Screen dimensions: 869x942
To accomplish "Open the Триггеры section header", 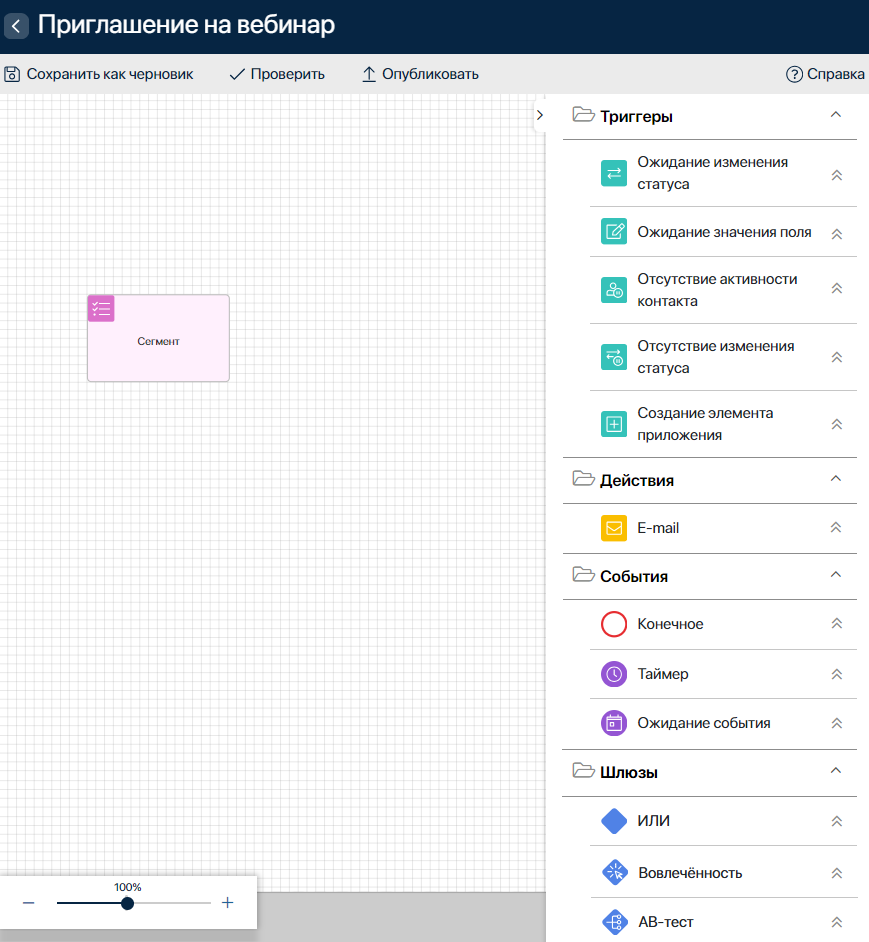I will [x=709, y=116].
